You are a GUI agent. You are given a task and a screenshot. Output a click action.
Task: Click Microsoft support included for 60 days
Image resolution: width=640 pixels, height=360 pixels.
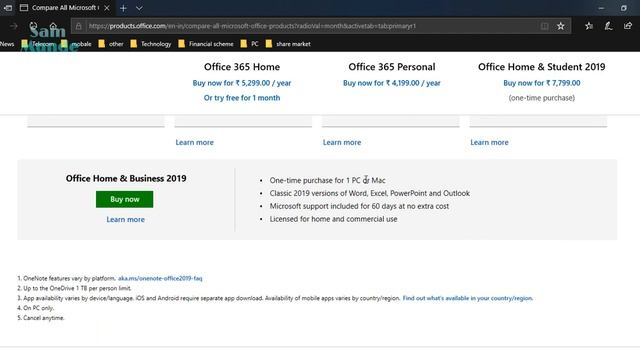tap(359, 207)
